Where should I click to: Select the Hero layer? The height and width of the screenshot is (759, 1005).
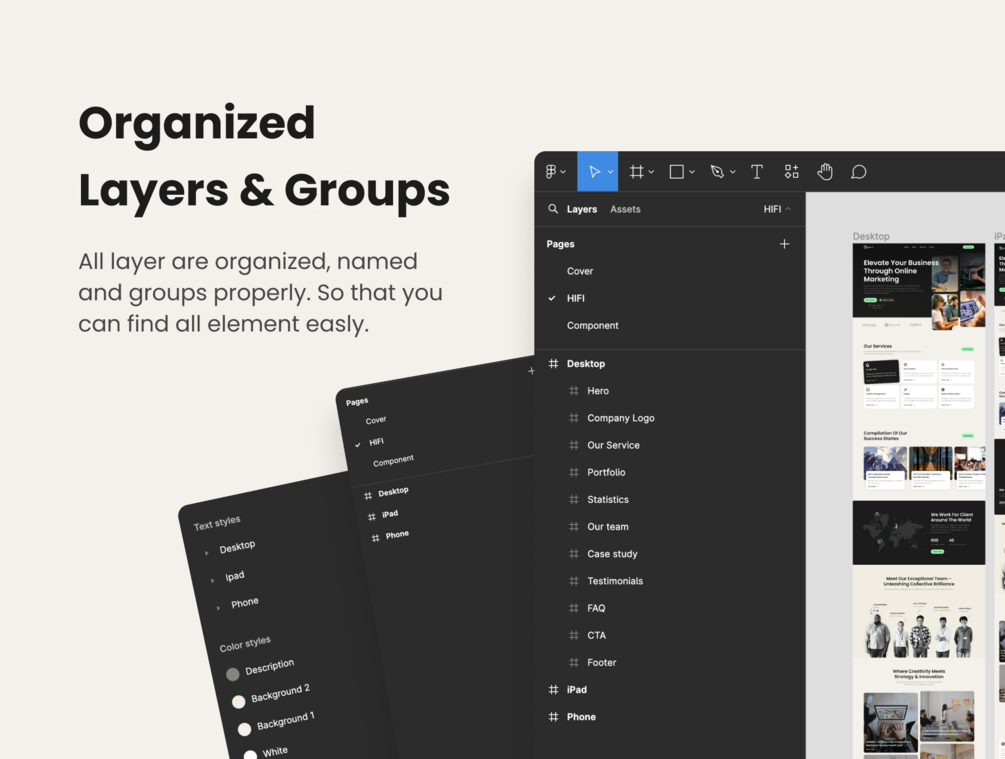pyautogui.click(x=598, y=390)
